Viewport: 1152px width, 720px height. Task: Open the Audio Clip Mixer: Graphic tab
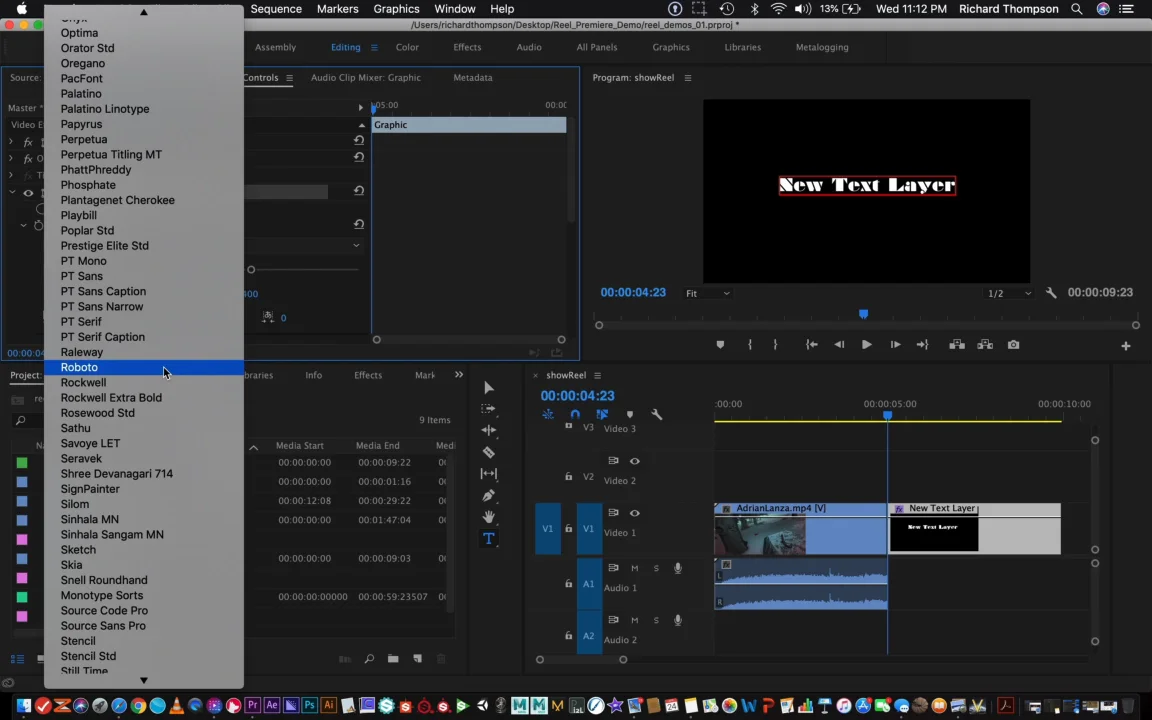tap(365, 77)
